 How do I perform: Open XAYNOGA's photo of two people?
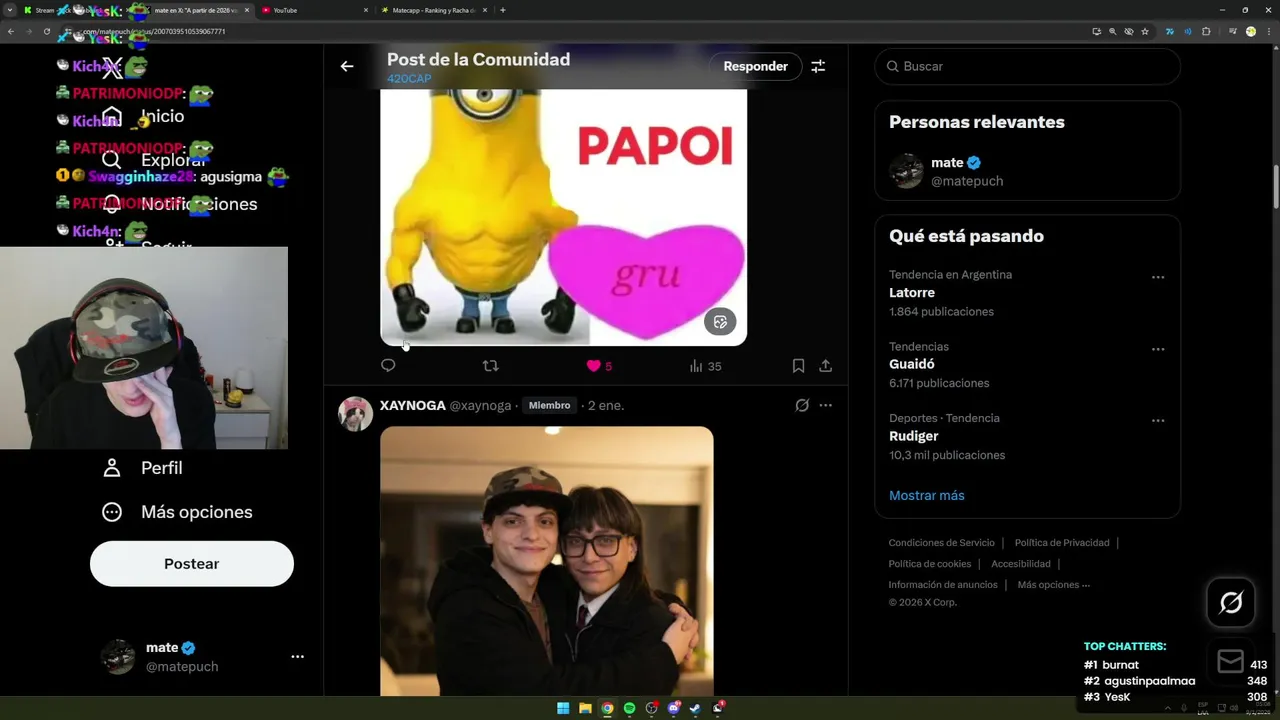pyautogui.click(x=547, y=561)
